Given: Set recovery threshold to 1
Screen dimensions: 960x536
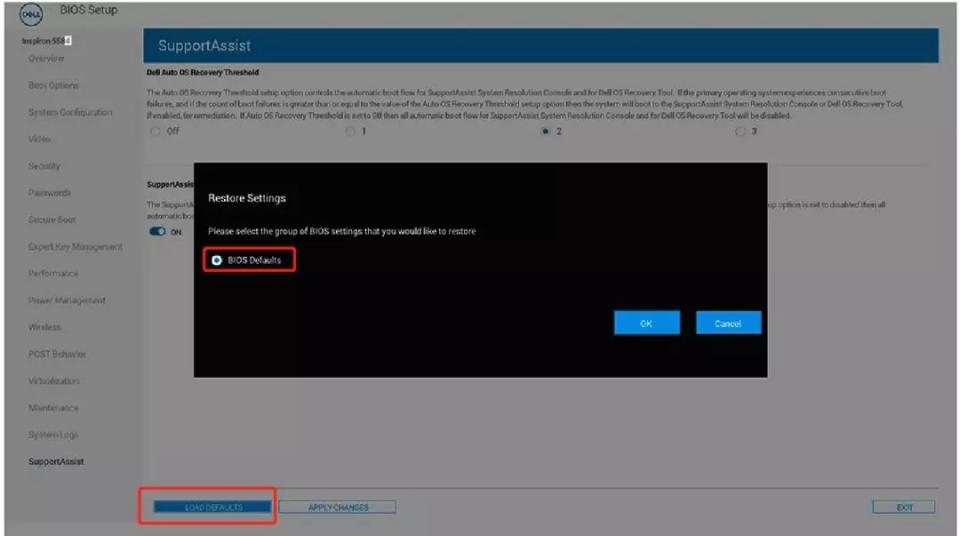Looking at the screenshot, I should tap(350, 131).
